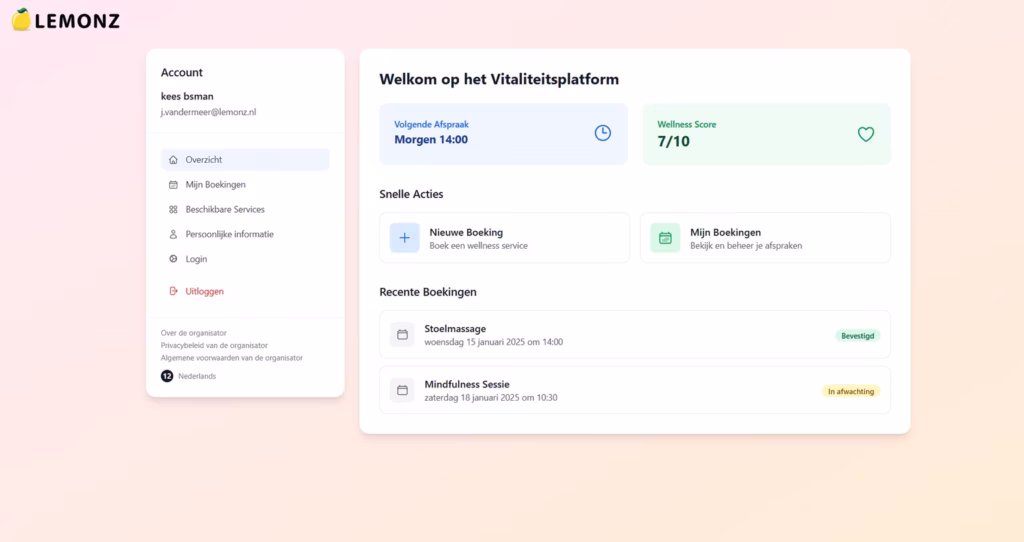Click the Lemonz lemon logo icon
Screen dimensions: 1024x542
[x=21, y=19]
